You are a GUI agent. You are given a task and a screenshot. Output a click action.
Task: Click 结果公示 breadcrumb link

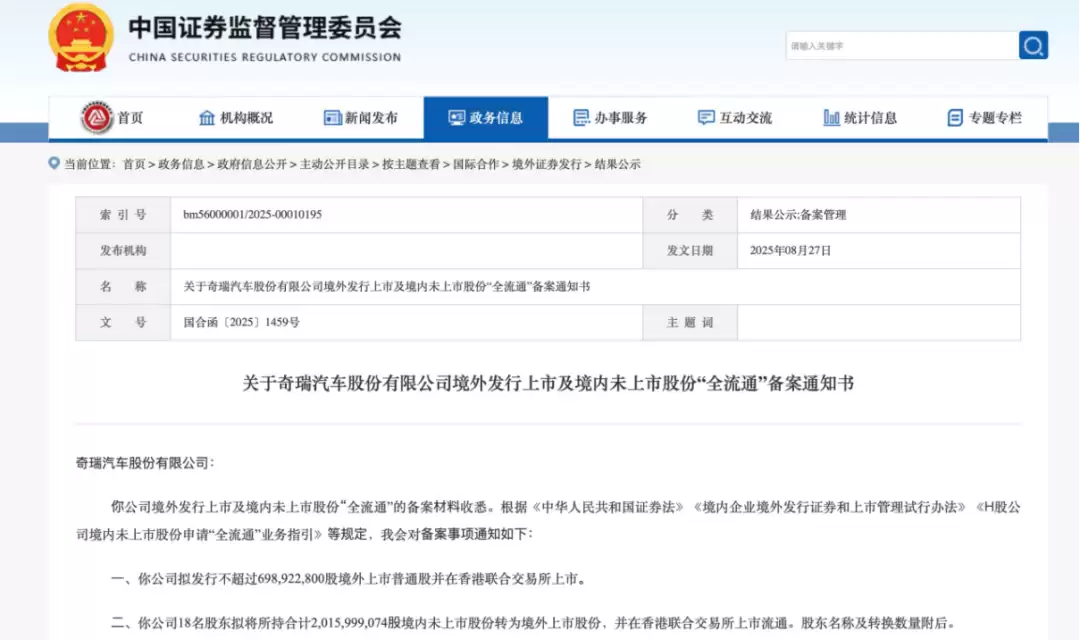coord(617,164)
